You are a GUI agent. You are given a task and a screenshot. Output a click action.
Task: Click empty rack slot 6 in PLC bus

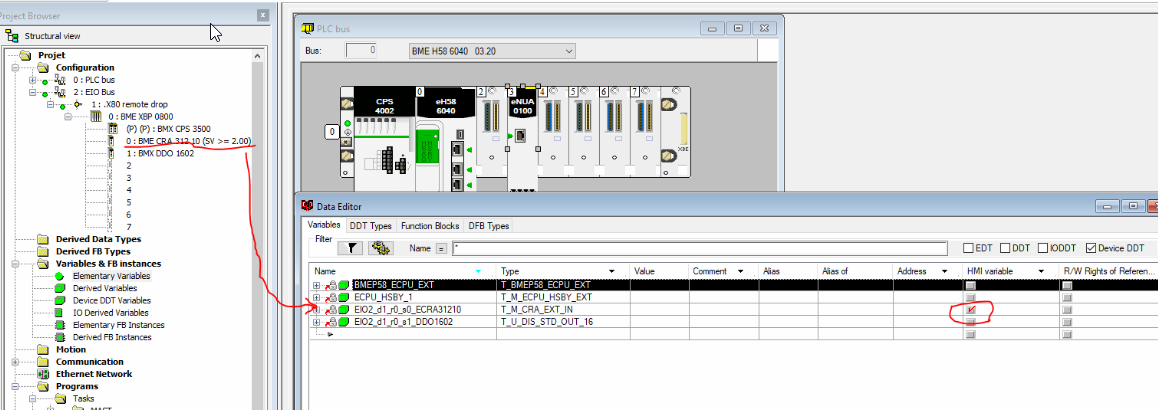tap(613, 133)
